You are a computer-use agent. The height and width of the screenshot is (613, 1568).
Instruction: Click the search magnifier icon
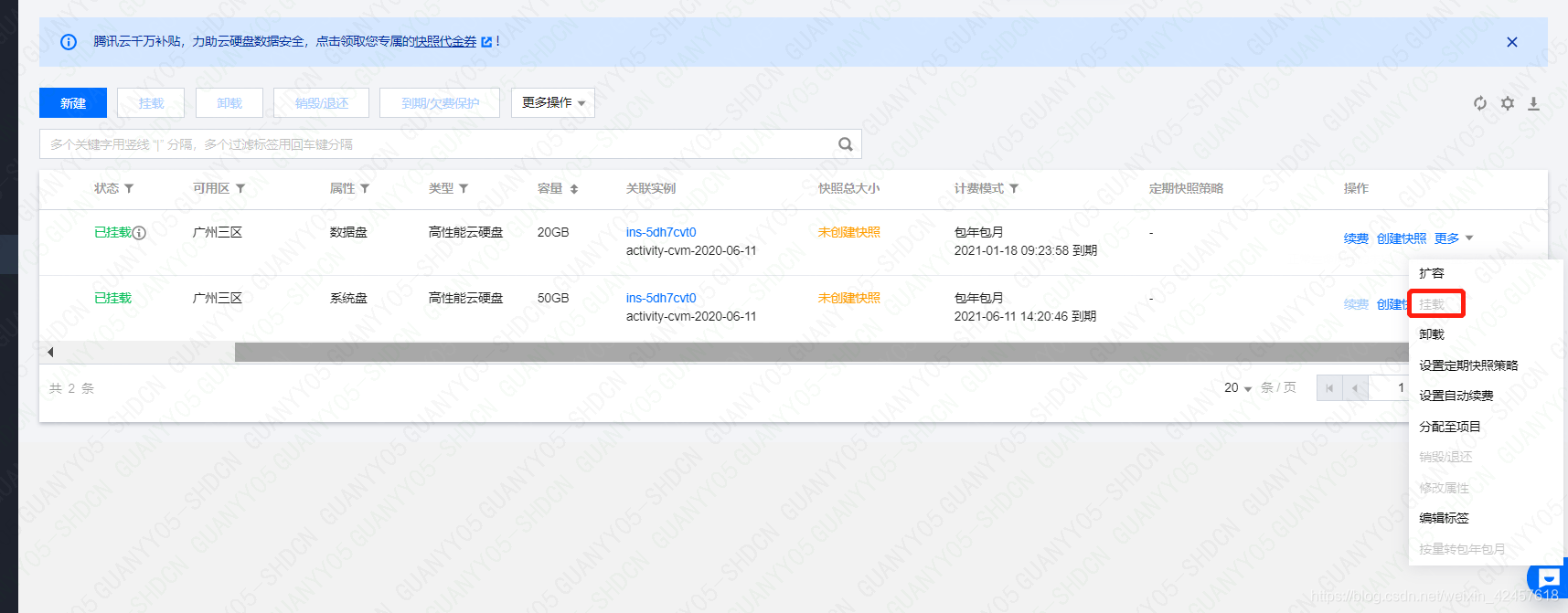click(846, 144)
